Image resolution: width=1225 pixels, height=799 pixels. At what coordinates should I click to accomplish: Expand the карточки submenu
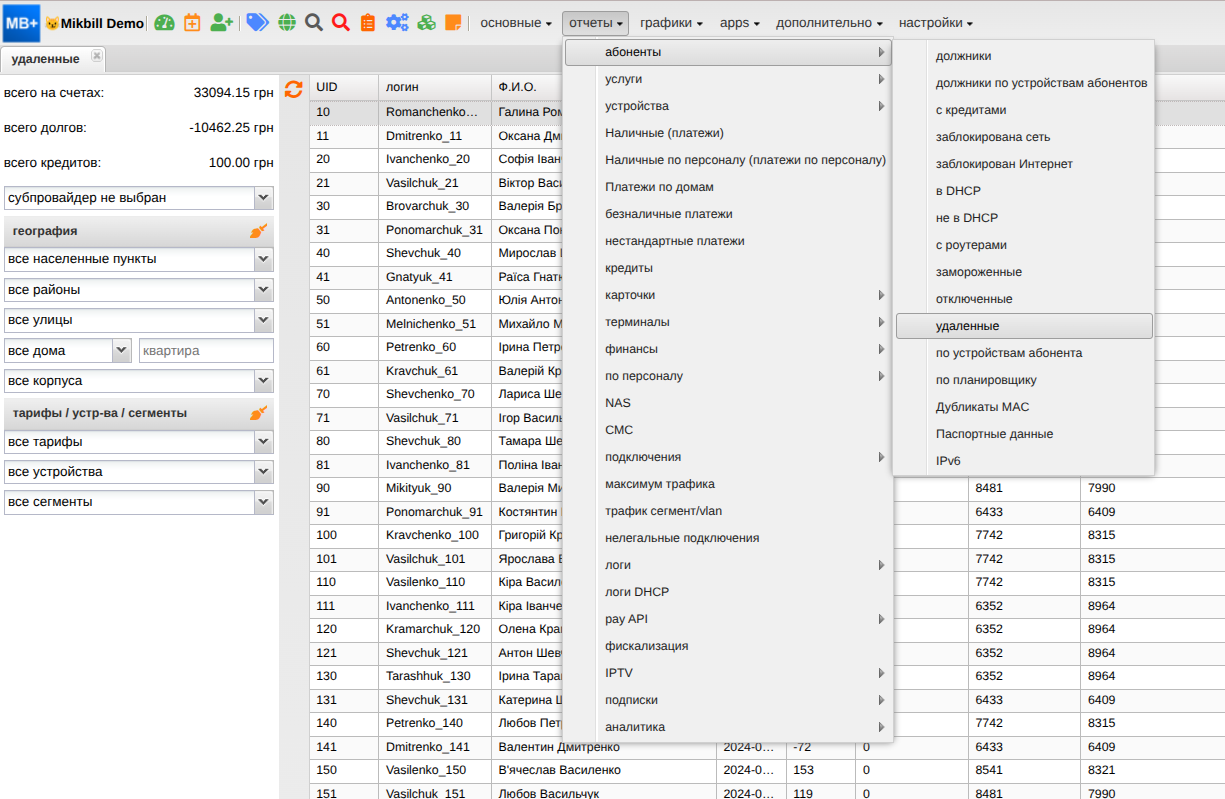click(728, 295)
